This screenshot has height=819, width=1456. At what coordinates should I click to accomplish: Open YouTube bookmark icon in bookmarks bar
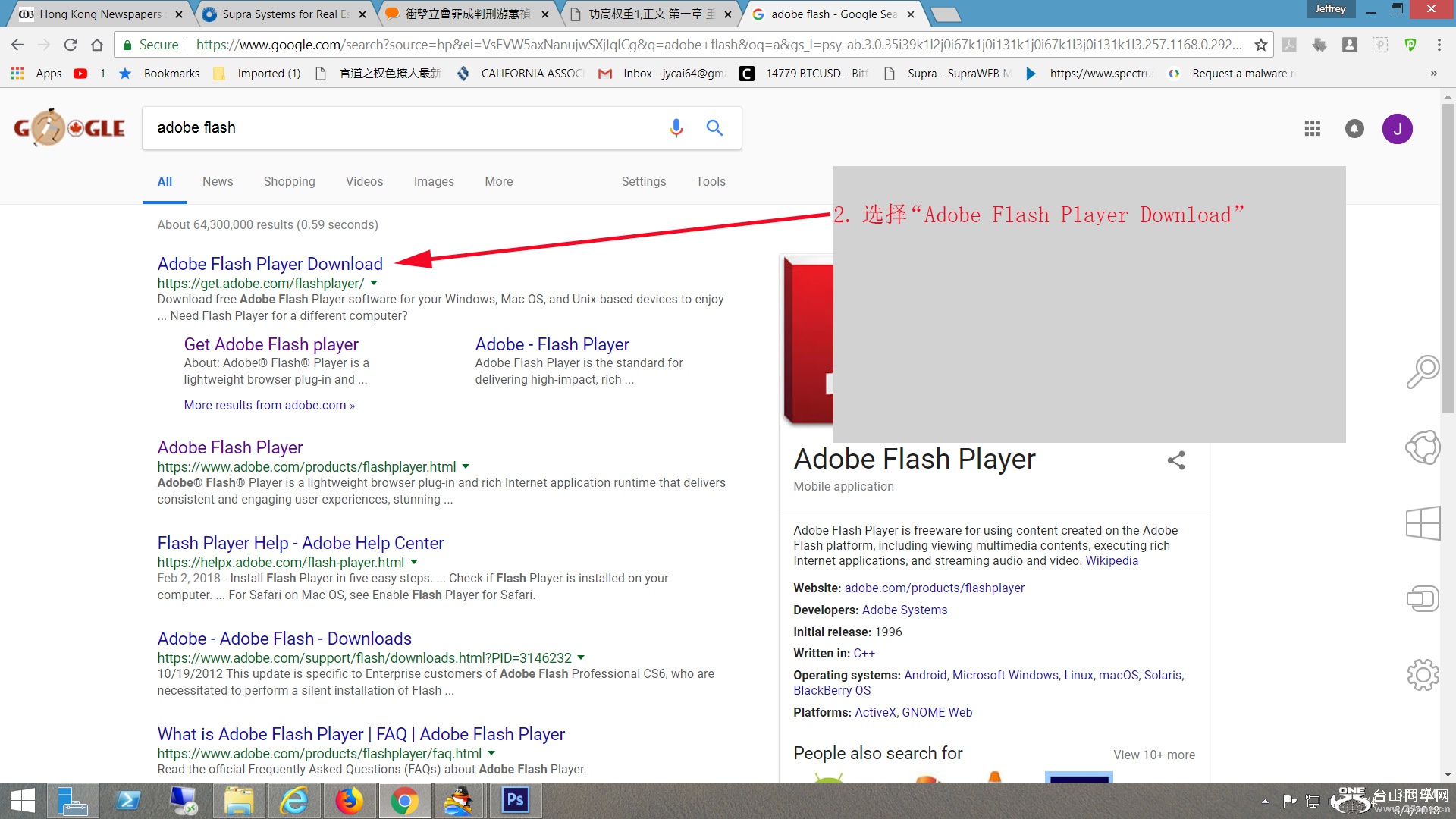tap(80, 74)
